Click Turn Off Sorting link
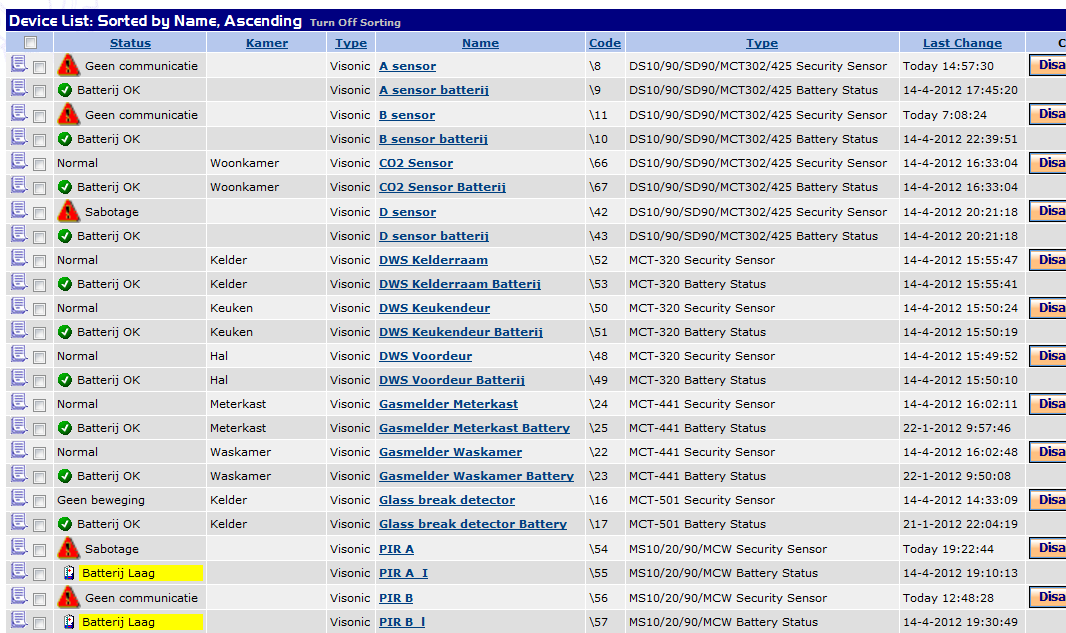The height and width of the screenshot is (633, 1066). [x=355, y=22]
